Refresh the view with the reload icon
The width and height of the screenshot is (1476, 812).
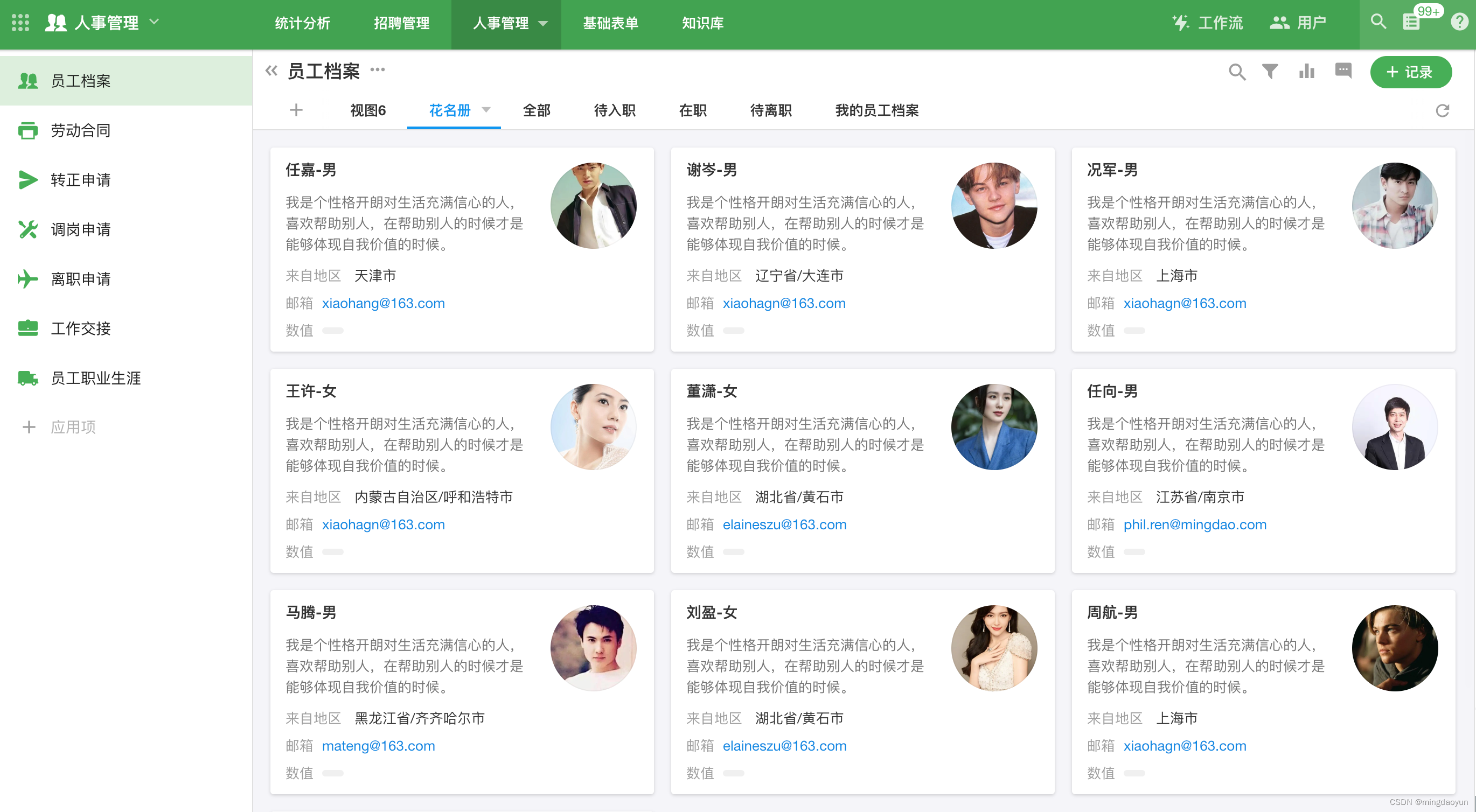[x=1442, y=110]
